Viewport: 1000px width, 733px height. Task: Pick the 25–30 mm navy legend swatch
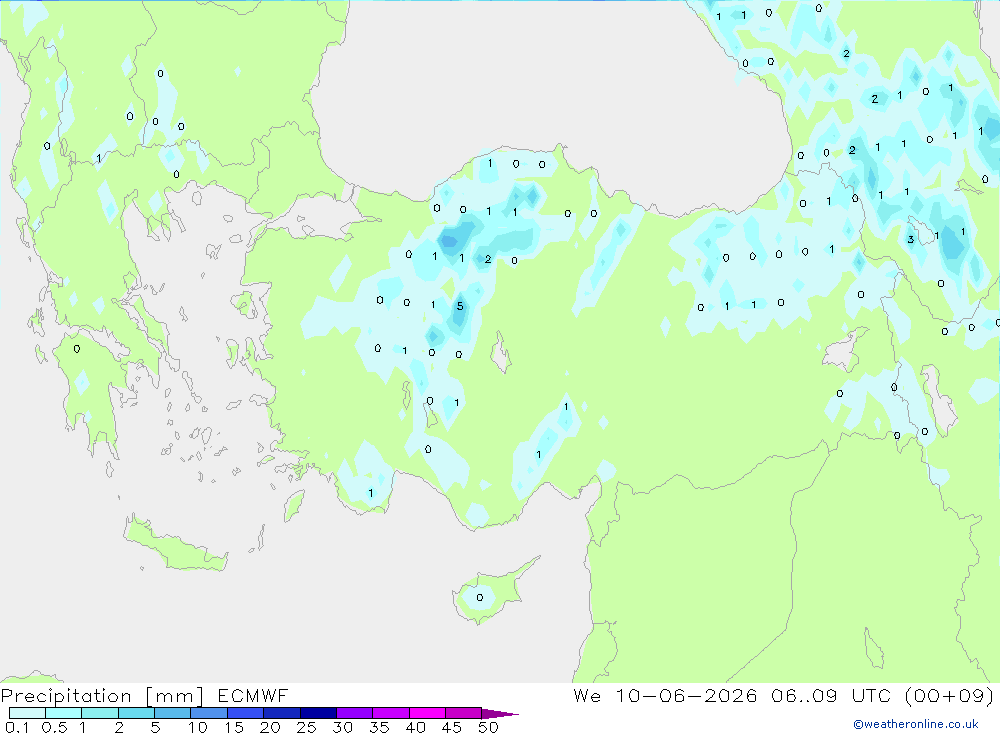coord(318,713)
